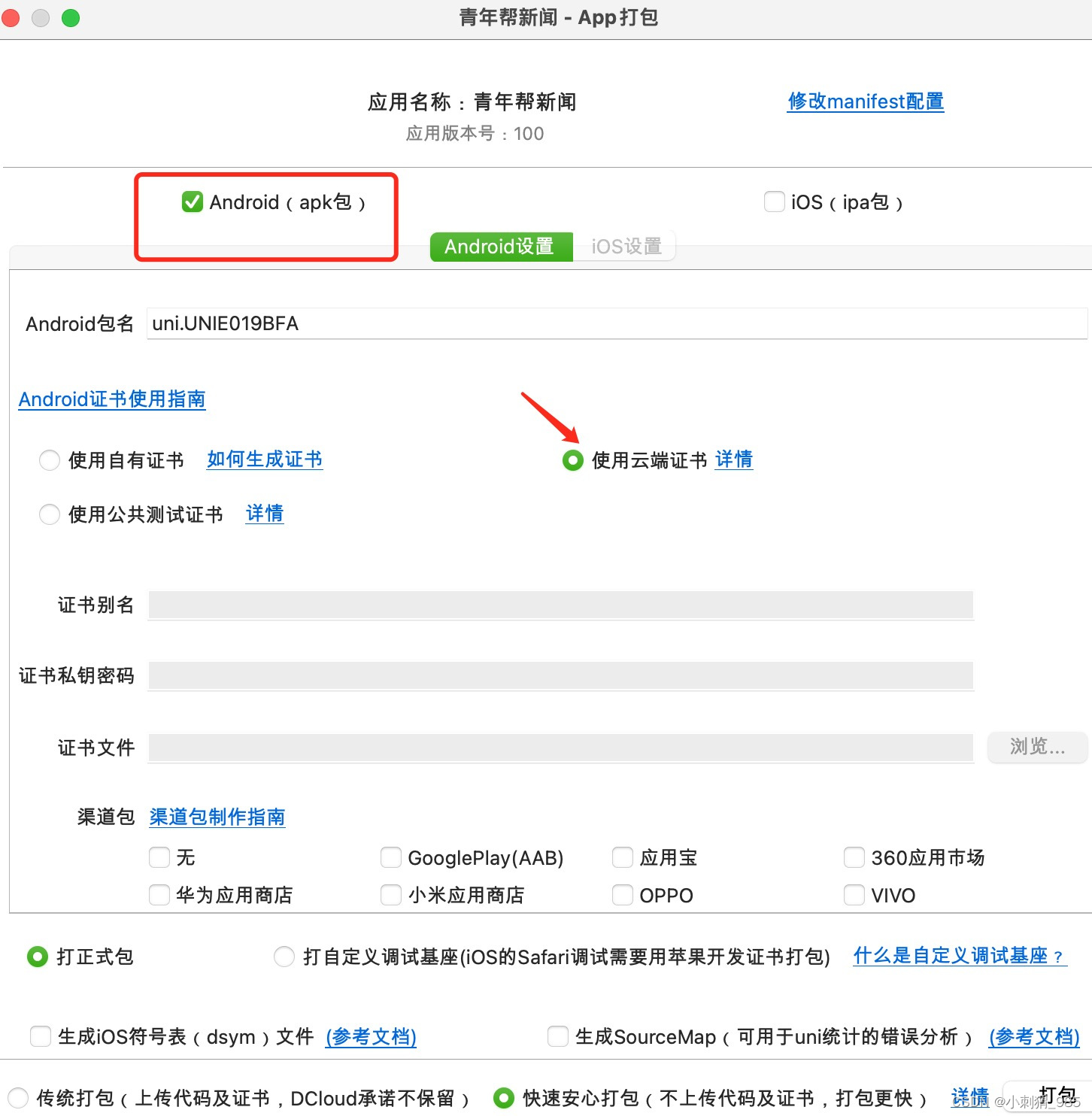Click the green window zoom button
Image resolution: width=1092 pixels, height=1116 pixels.
[71, 18]
